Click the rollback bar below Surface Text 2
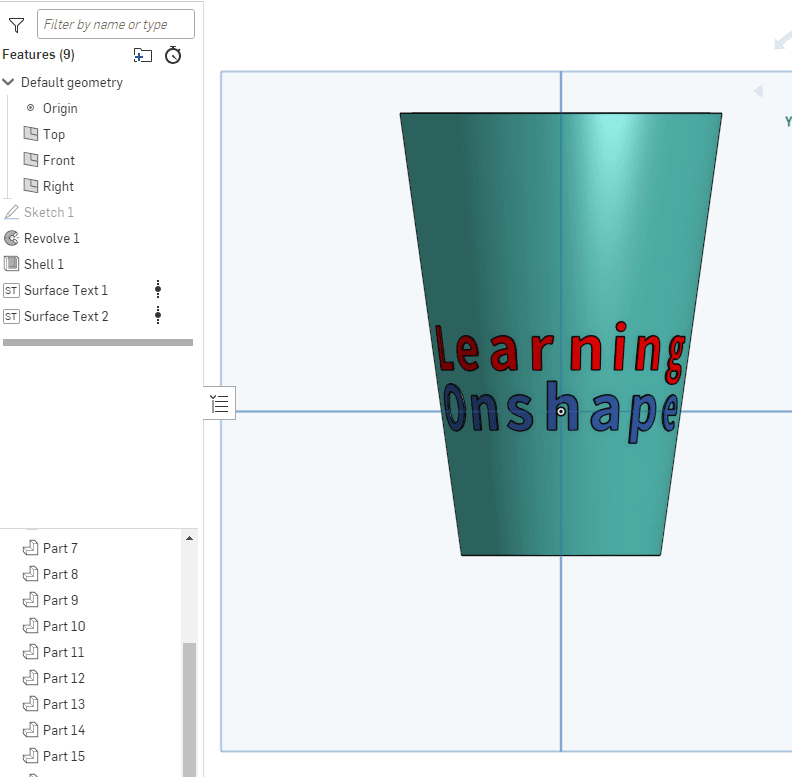The image size is (792, 777). click(98, 342)
